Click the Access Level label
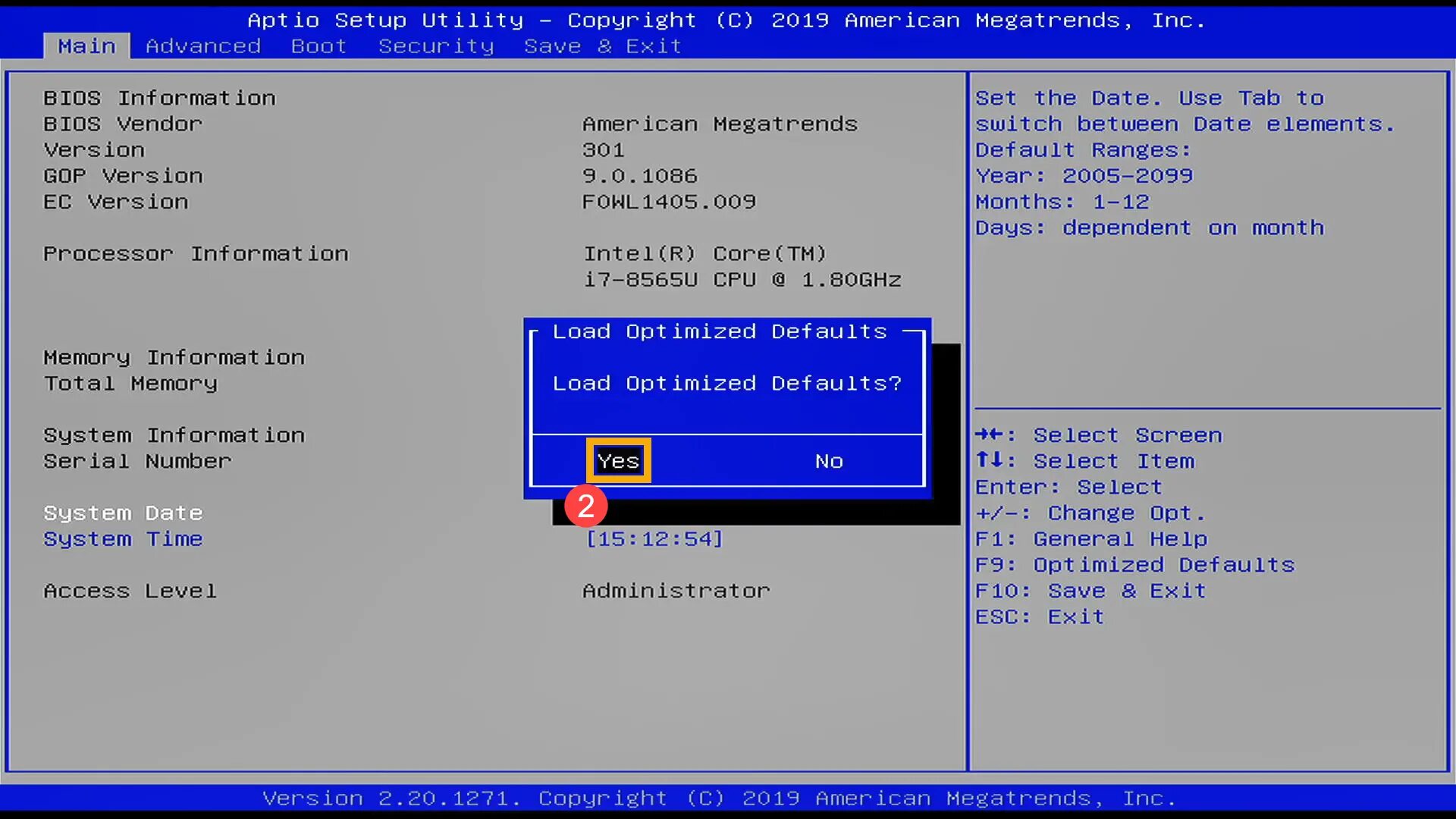1456x819 pixels. click(x=130, y=591)
